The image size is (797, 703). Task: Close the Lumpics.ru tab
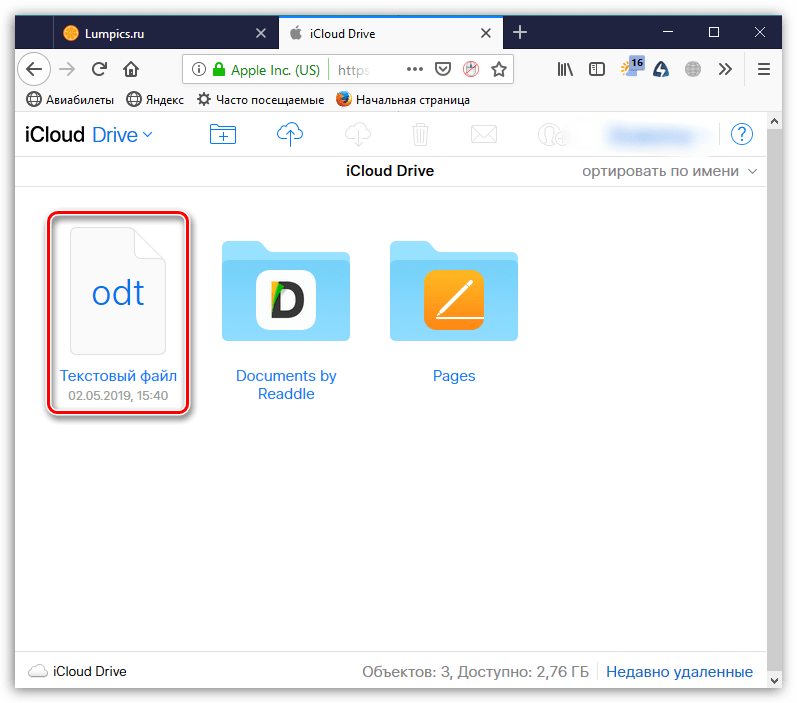point(261,34)
